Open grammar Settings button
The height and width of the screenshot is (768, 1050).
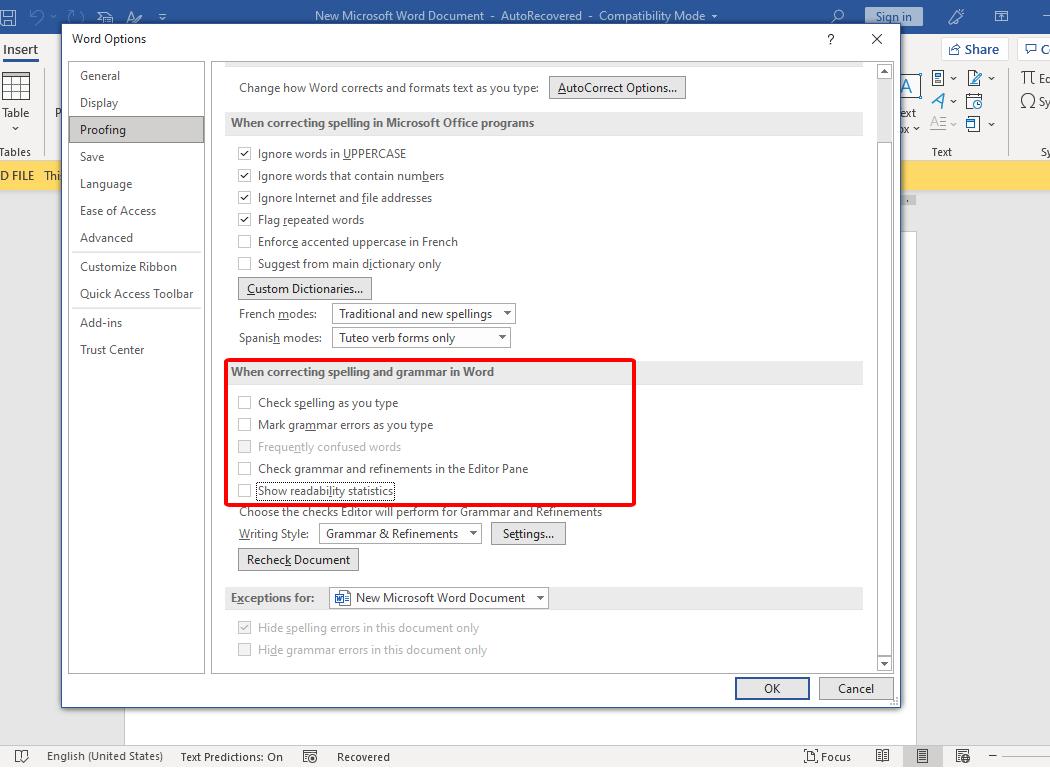pyautogui.click(x=528, y=534)
